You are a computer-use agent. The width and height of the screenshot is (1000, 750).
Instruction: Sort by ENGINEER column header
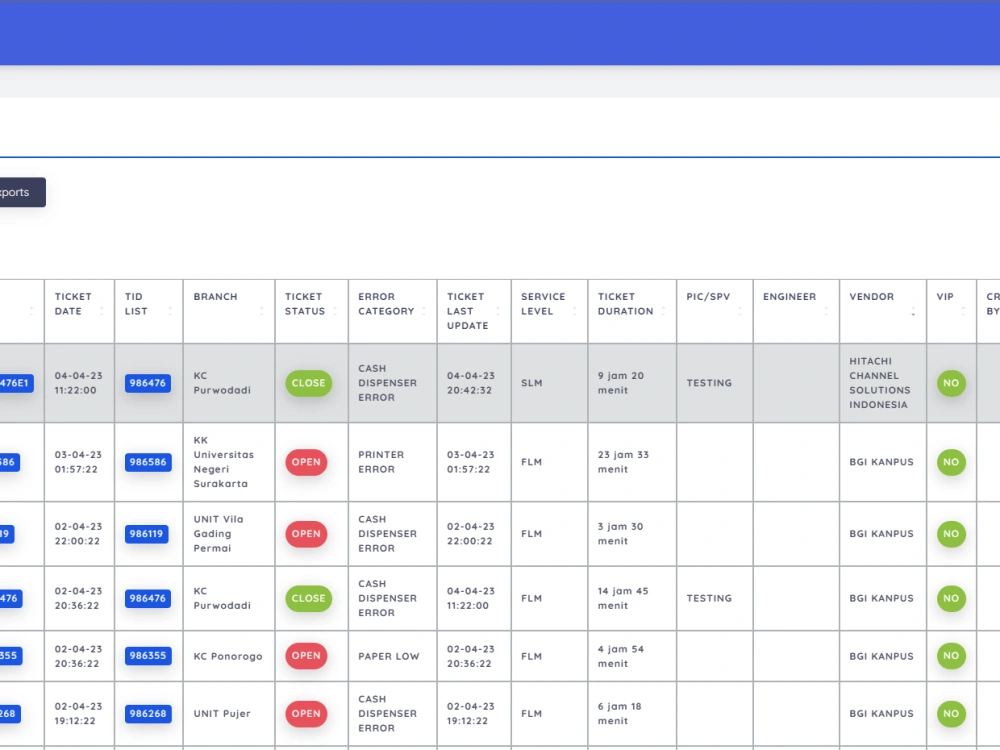click(x=796, y=311)
